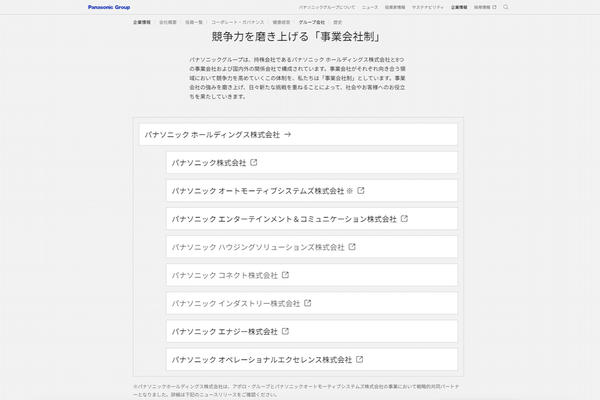Click arrow icon beside ホールディングス株式会社
Viewport: 600px width, 400px height.
pos(288,134)
